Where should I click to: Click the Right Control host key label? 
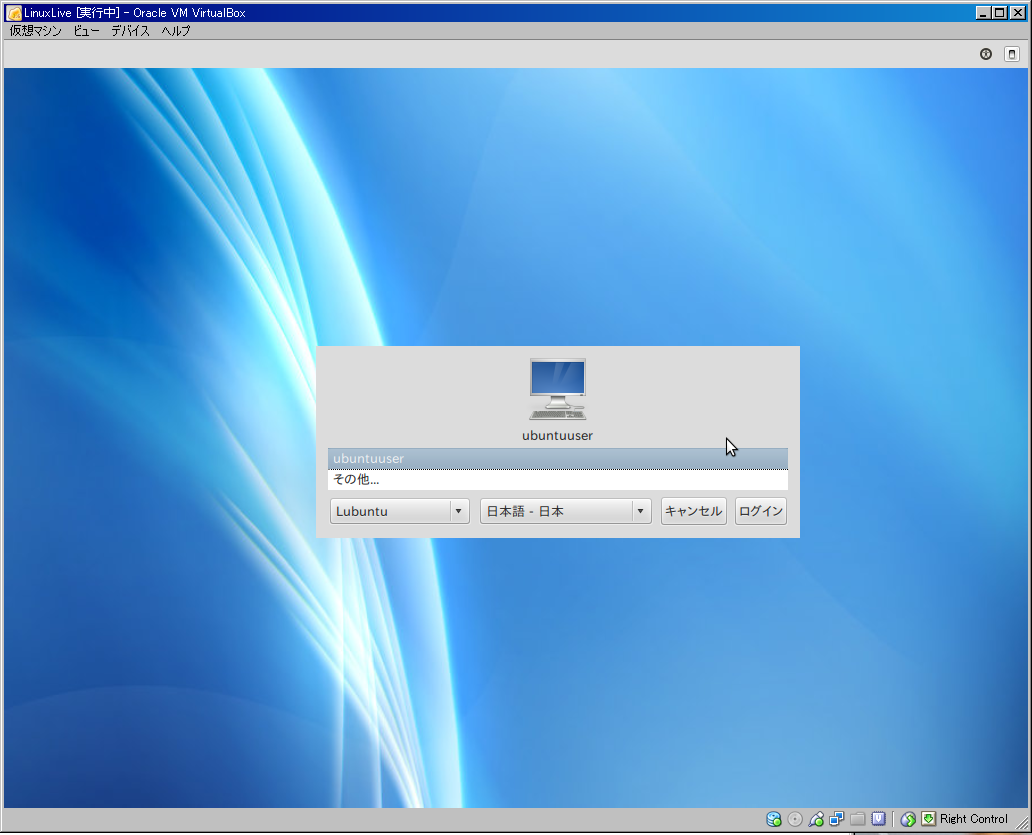pyautogui.click(x=973, y=819)
